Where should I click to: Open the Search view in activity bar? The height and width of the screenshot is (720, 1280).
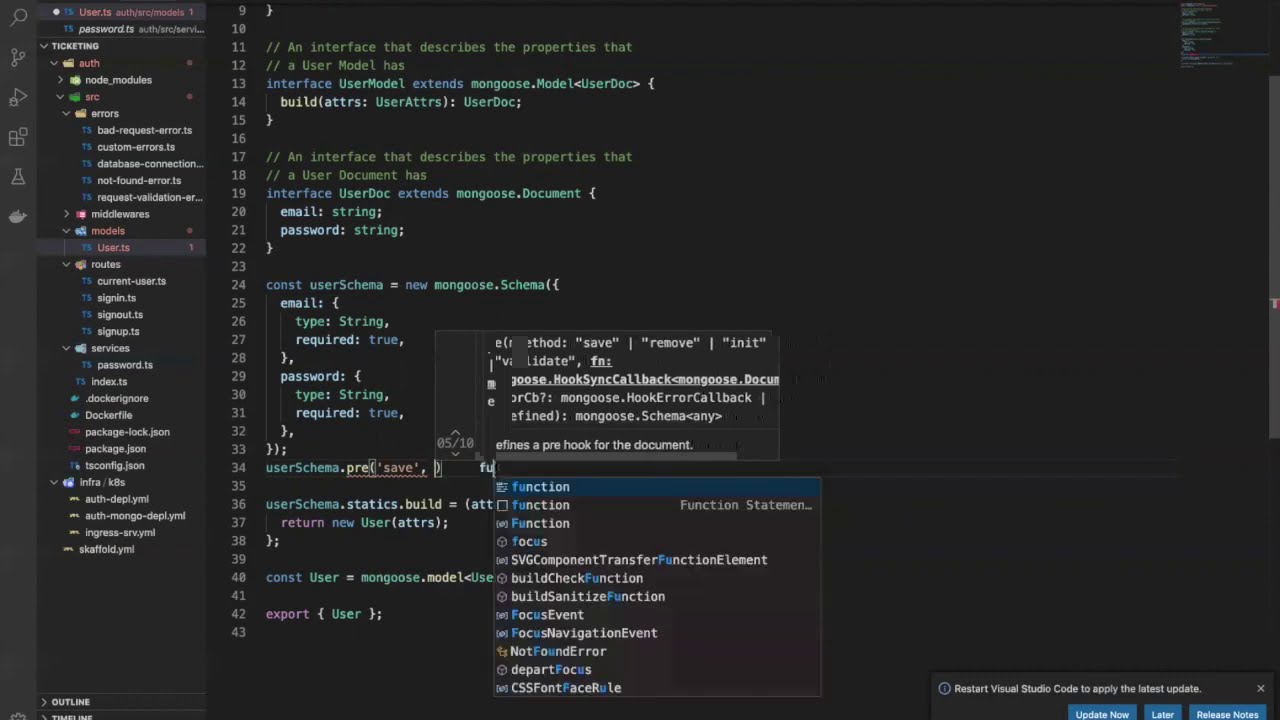click(x=18, y=17)
